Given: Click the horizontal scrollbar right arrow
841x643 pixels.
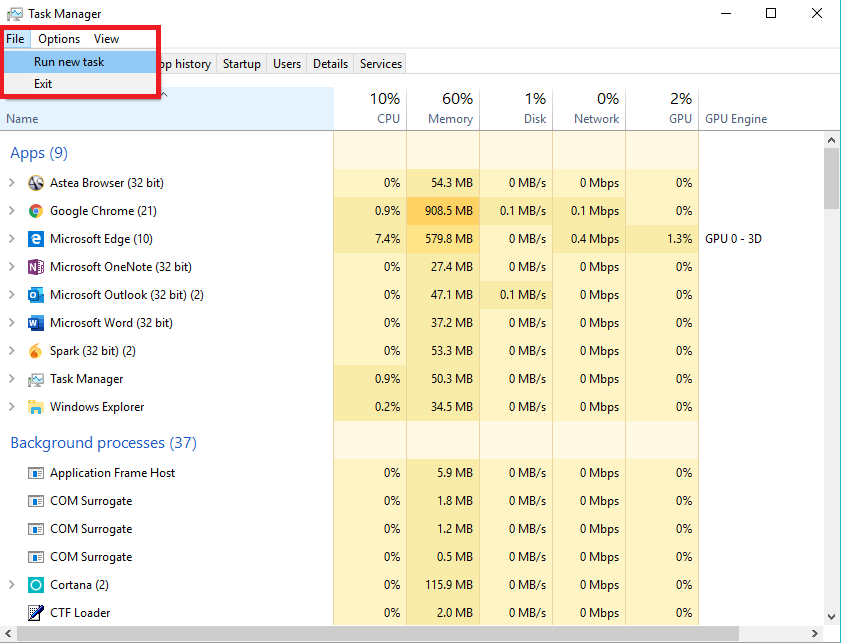Looking at the screenshot, I should [x=814, y=634].
